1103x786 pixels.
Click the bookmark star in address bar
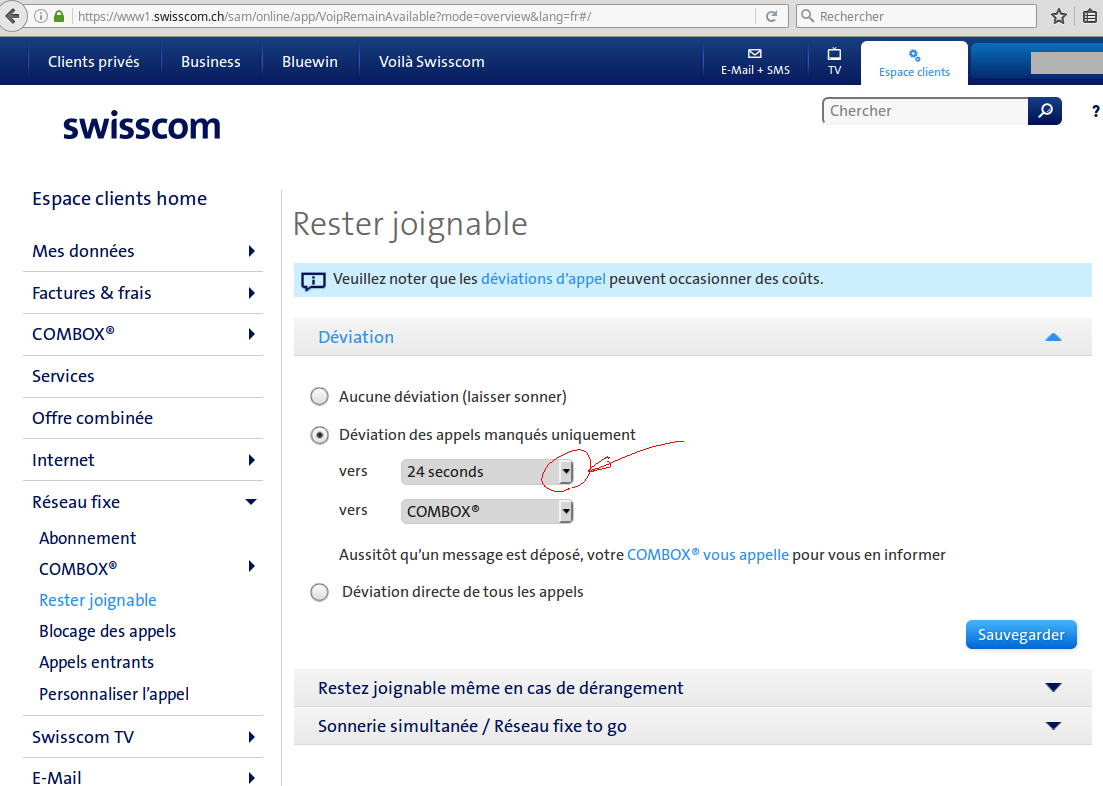1058,15
